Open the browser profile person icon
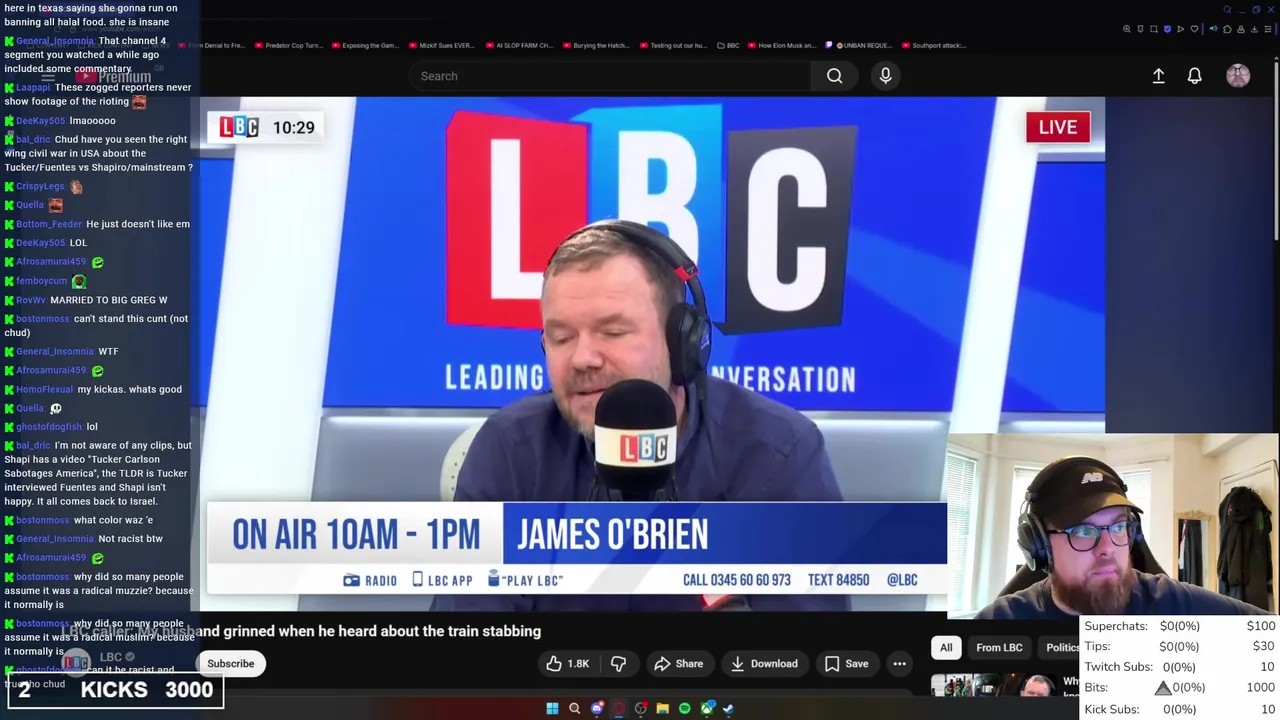Image resolution: width=1280 pixels, height=720 pixels. click(x=1241, y=29)
